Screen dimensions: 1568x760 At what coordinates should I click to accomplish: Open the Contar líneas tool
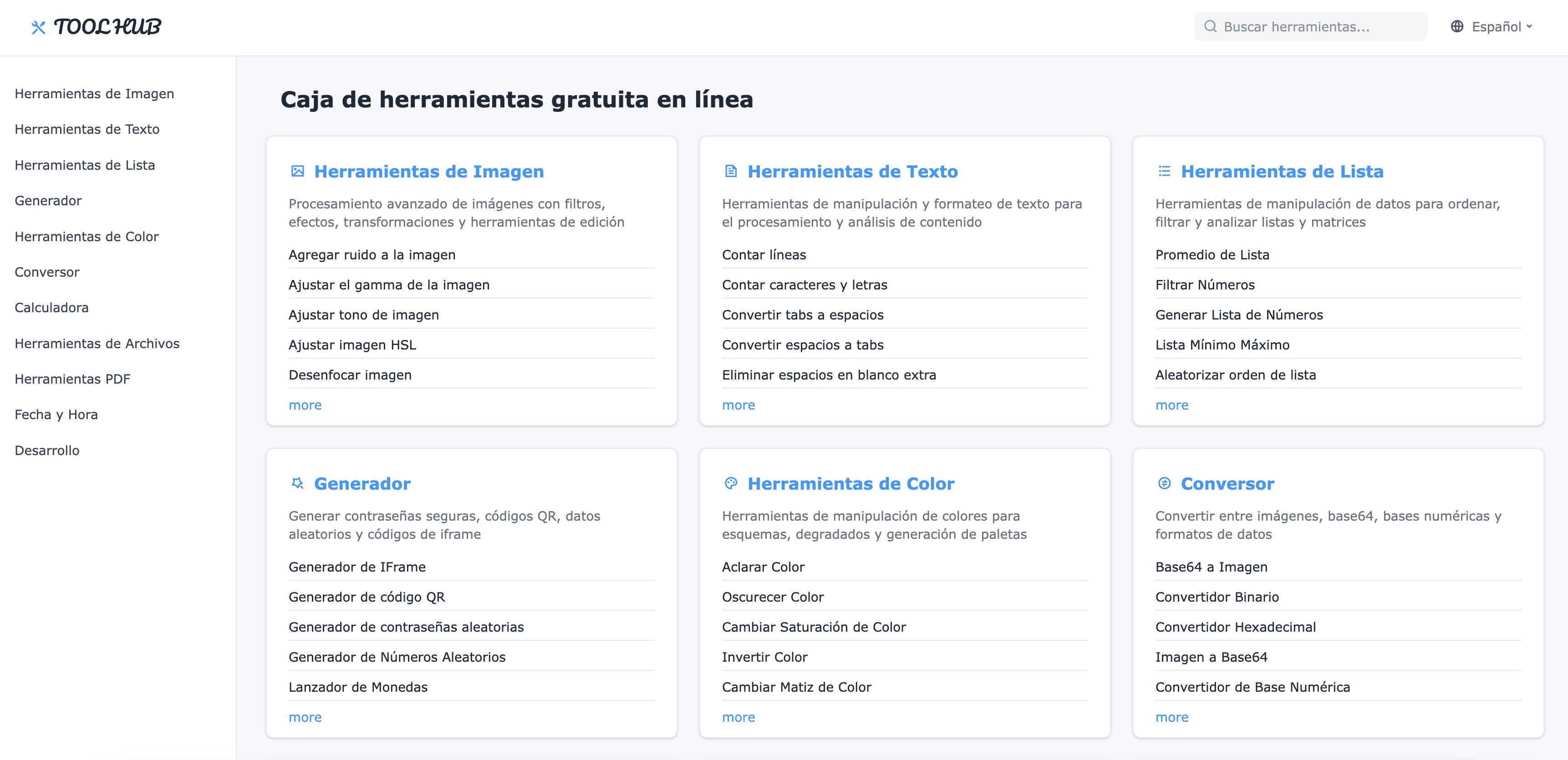point(764,255)
